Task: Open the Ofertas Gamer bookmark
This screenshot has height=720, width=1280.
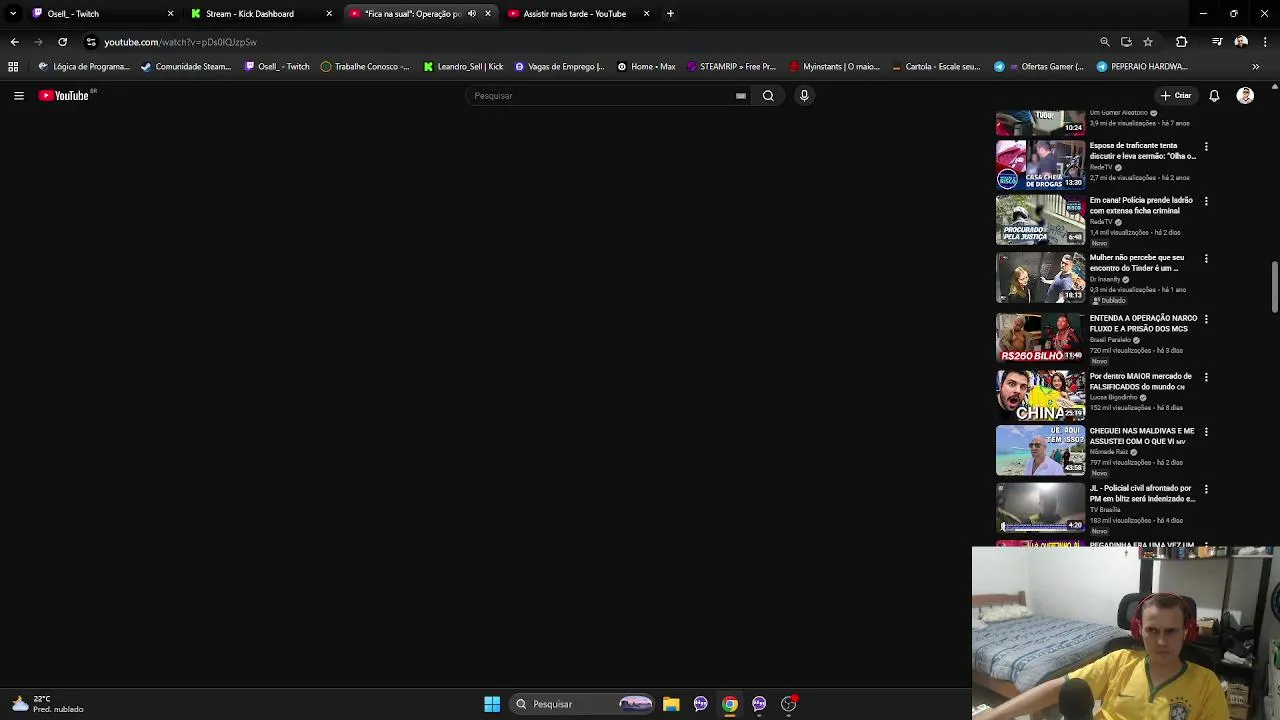Action: [x=1038, y=67]
